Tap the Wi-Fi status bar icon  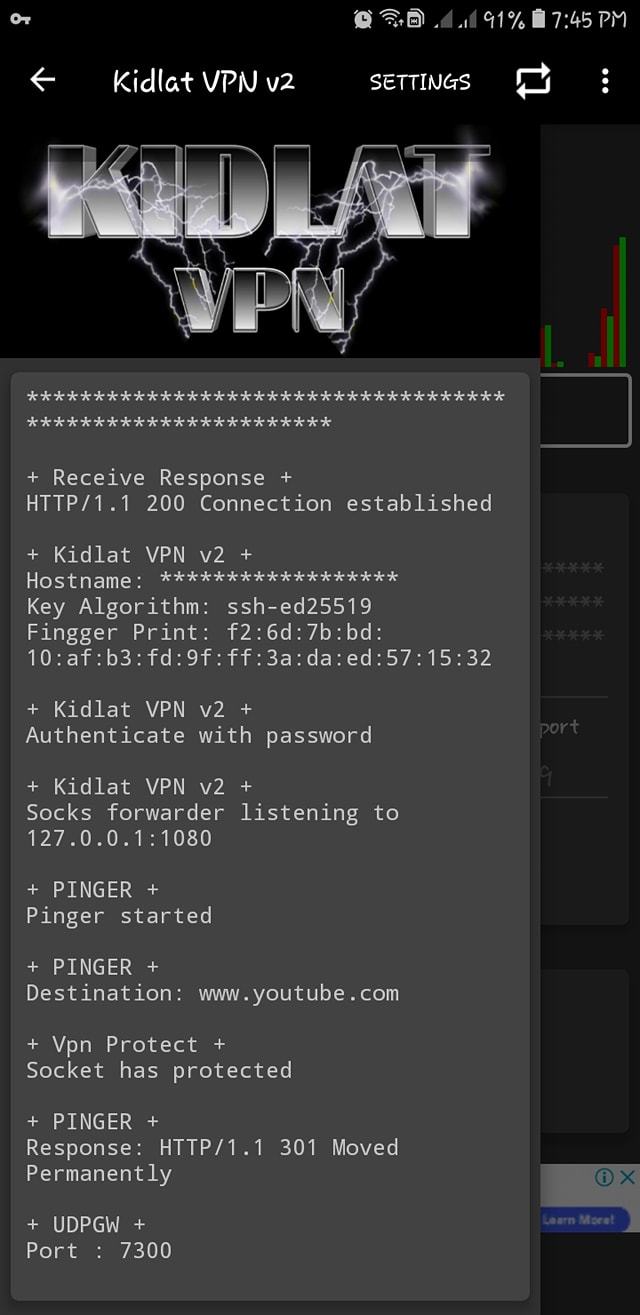pos(392,18)
